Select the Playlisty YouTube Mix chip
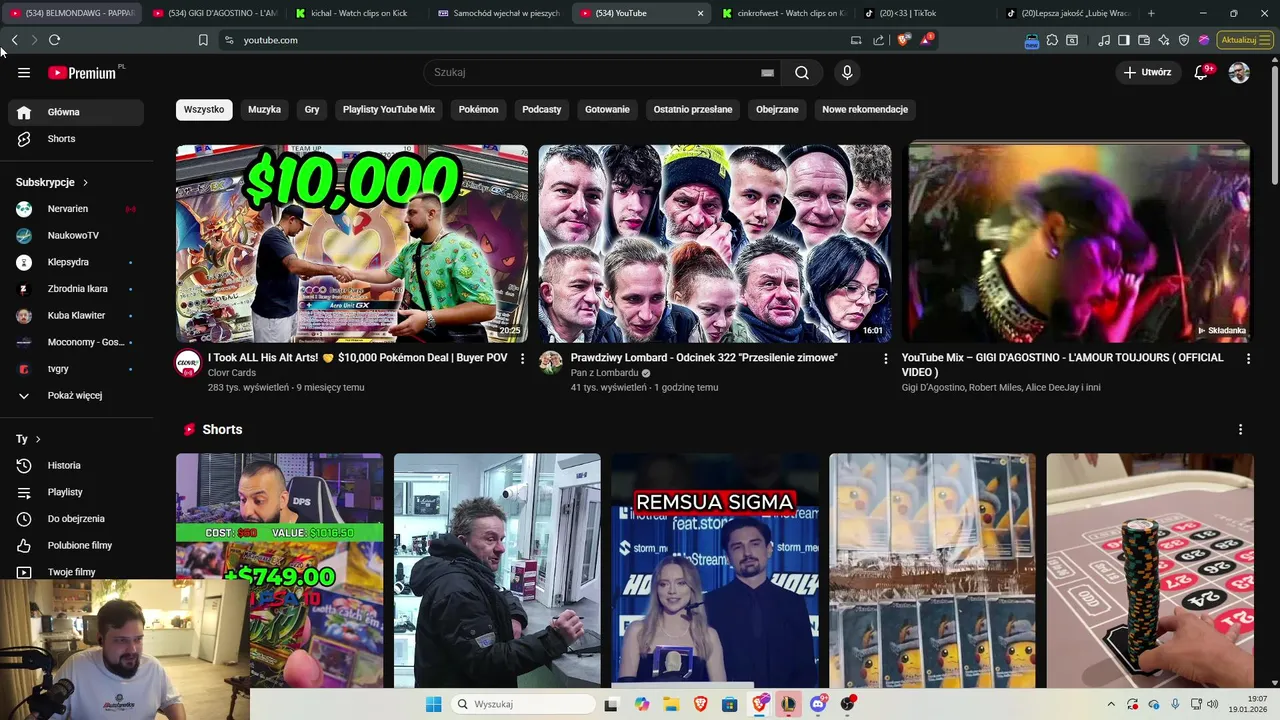1280x720 pixels. [389, 110]
